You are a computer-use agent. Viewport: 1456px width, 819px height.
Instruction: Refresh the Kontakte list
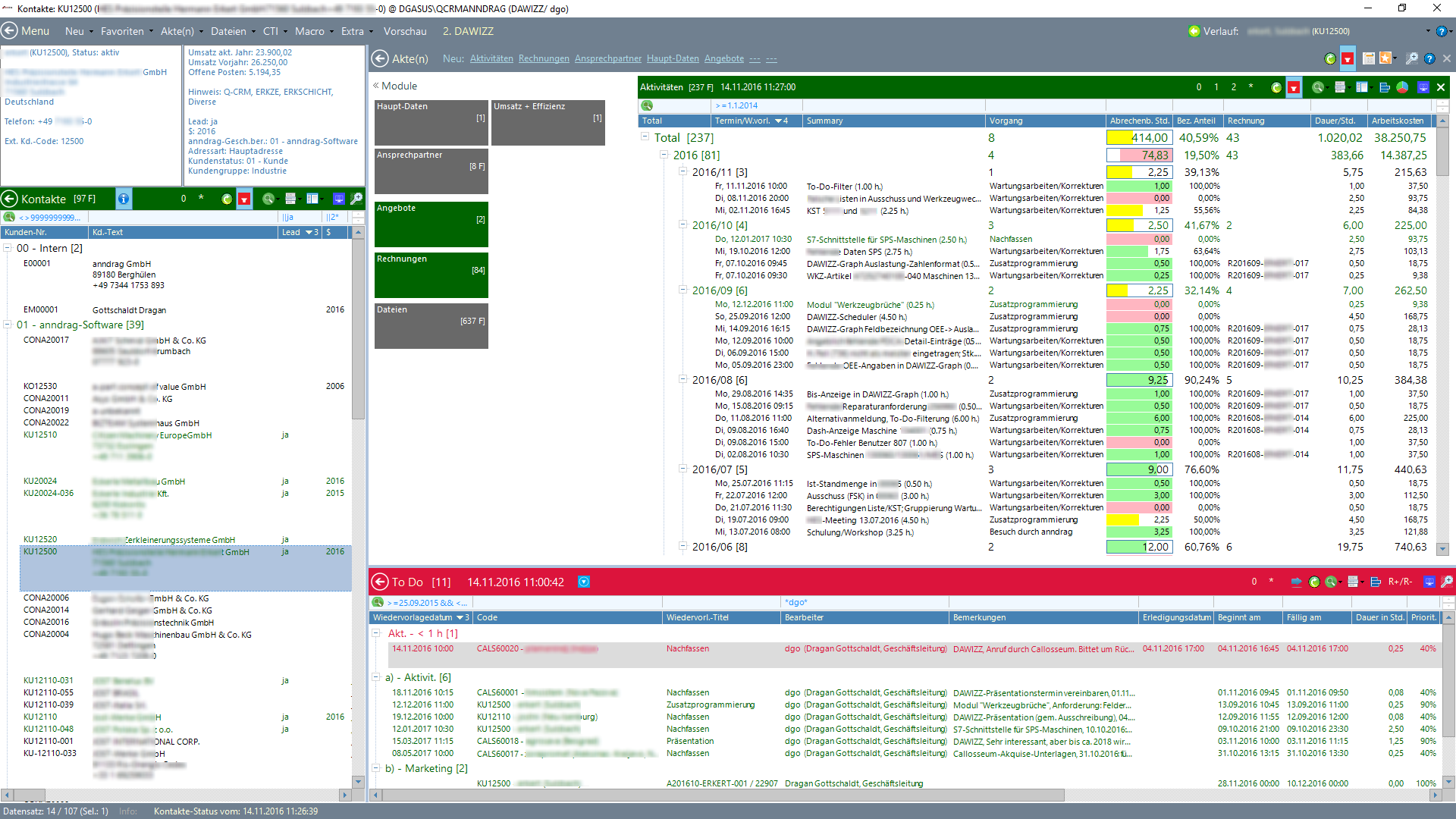click(227, 199)
